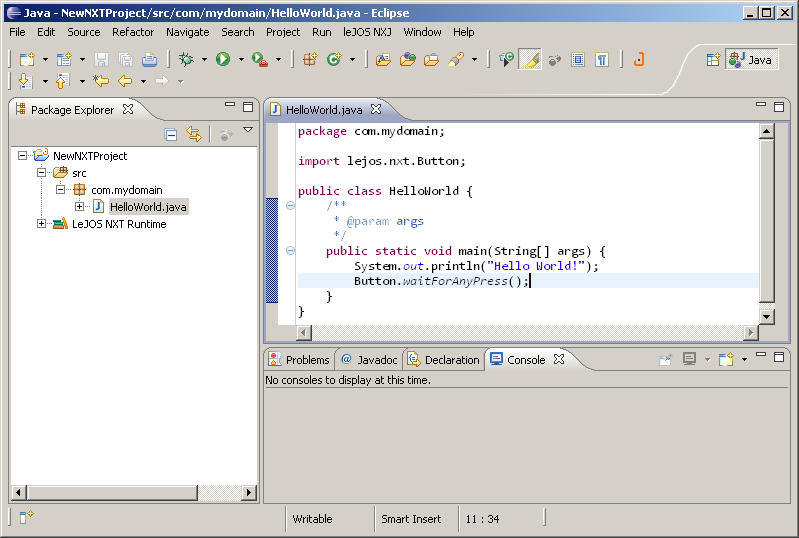Go back with yellow left arrow
The height and width of the screenshot is (538, 799).
[x=125, y=81]
